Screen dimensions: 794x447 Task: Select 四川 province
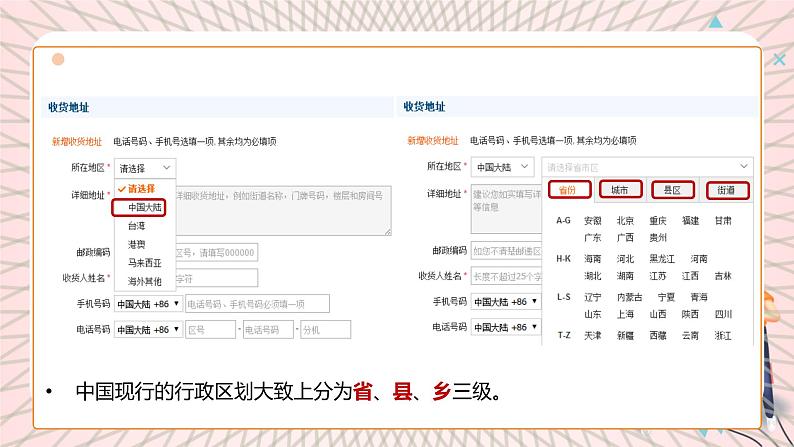tap(723, 314)
